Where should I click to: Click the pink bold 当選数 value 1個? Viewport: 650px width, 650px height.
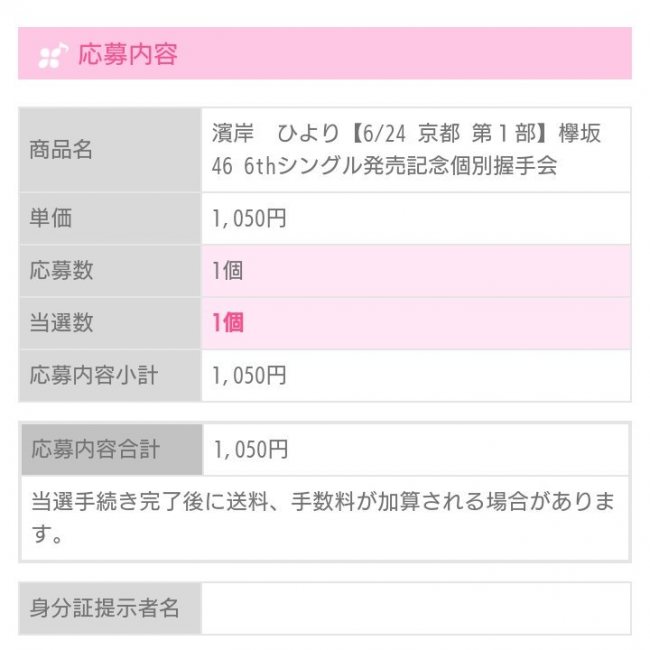[228, 323]
